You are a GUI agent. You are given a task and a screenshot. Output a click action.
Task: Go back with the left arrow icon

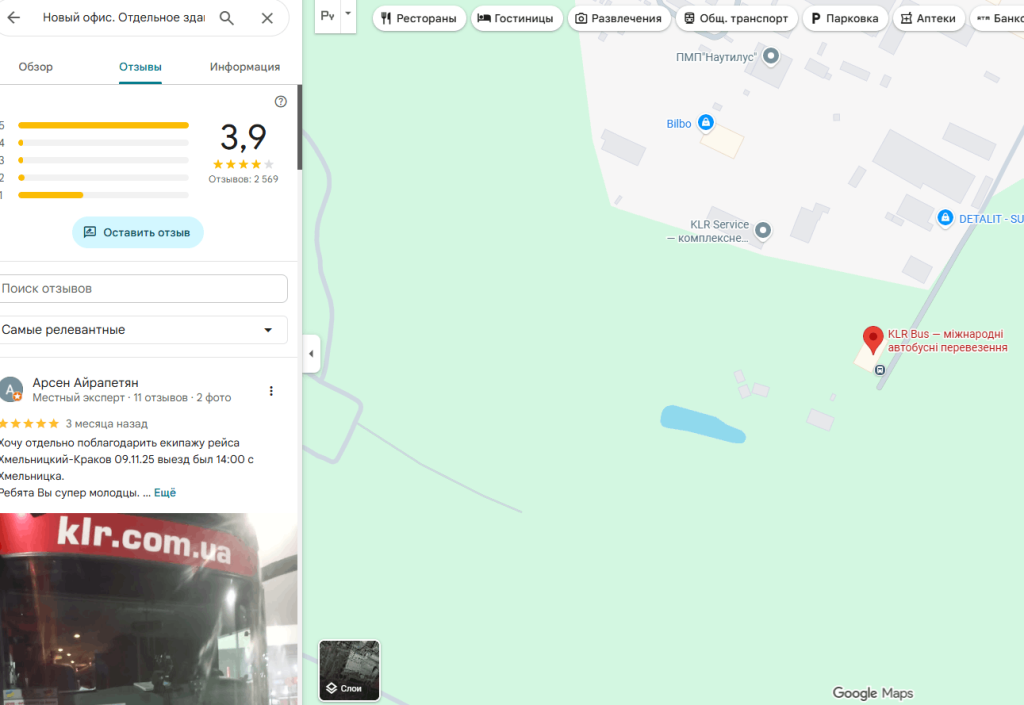(x=13, y=18)
